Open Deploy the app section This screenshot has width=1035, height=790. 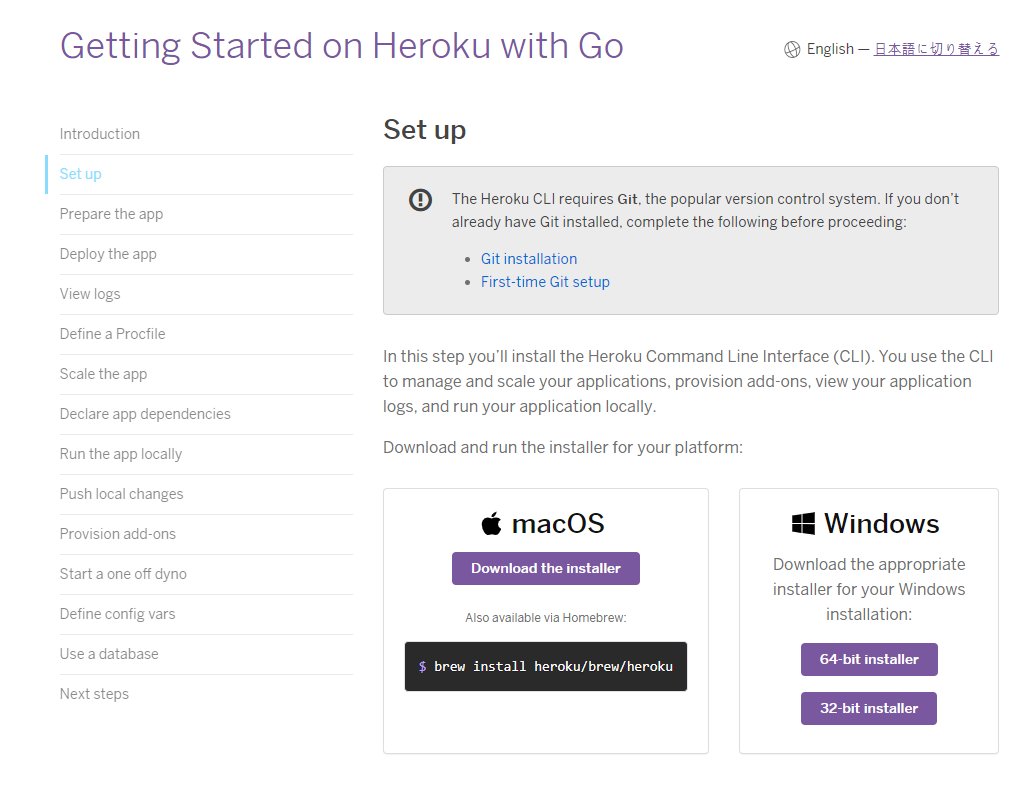(x=108, y=254)
